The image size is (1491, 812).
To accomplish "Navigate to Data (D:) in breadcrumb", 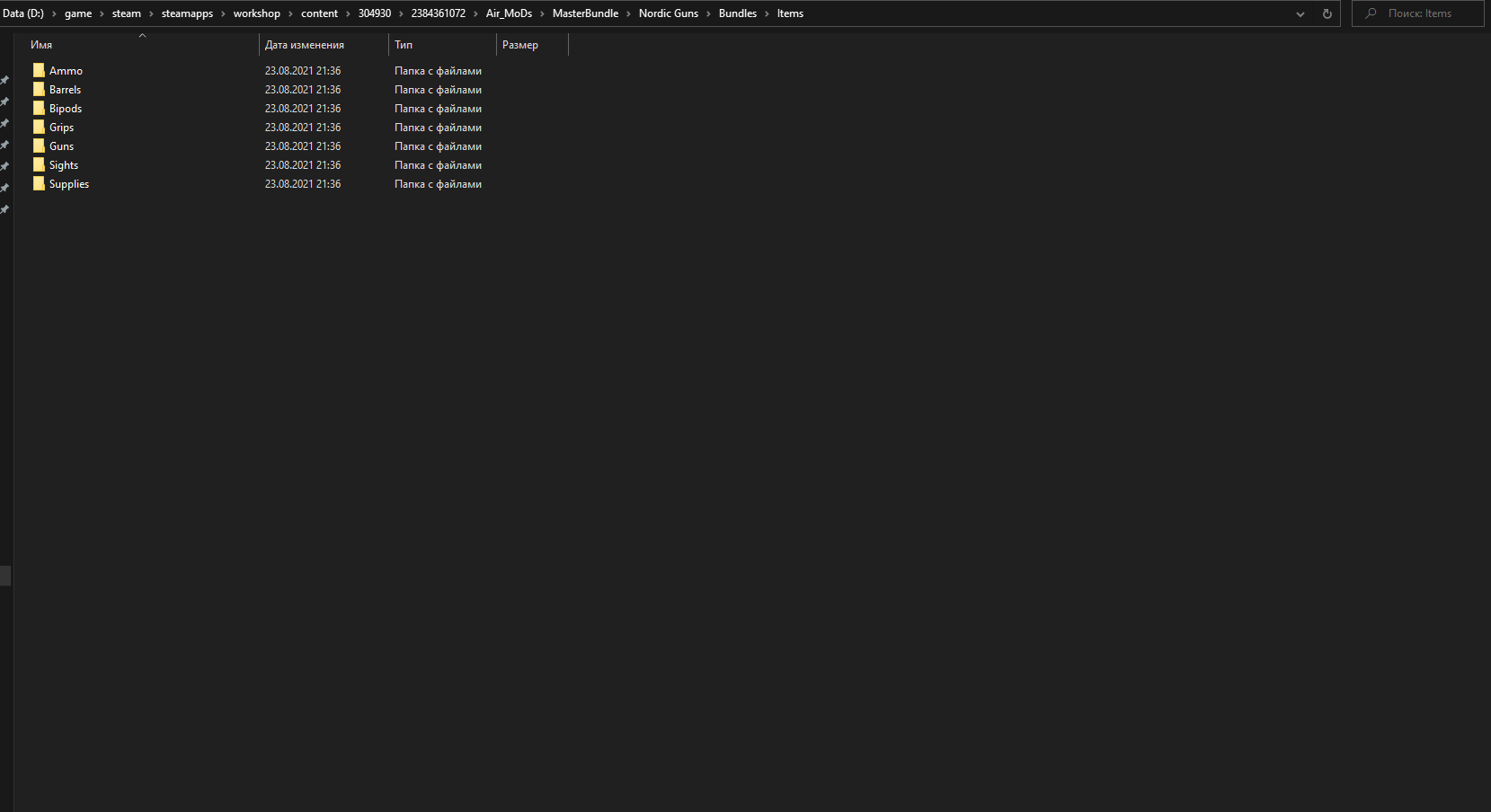I will pyautogui.click(x=23, y=13).
